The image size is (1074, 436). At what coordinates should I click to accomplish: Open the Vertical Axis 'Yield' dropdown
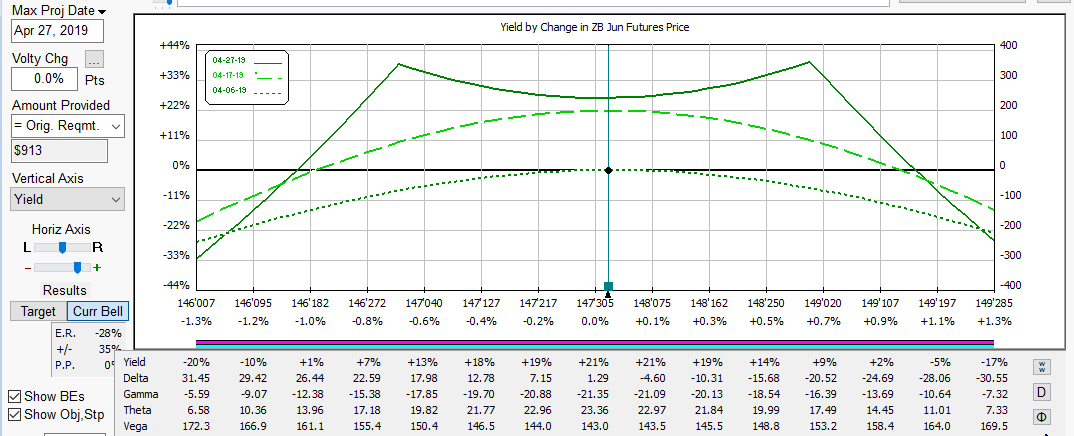[116, 199]
